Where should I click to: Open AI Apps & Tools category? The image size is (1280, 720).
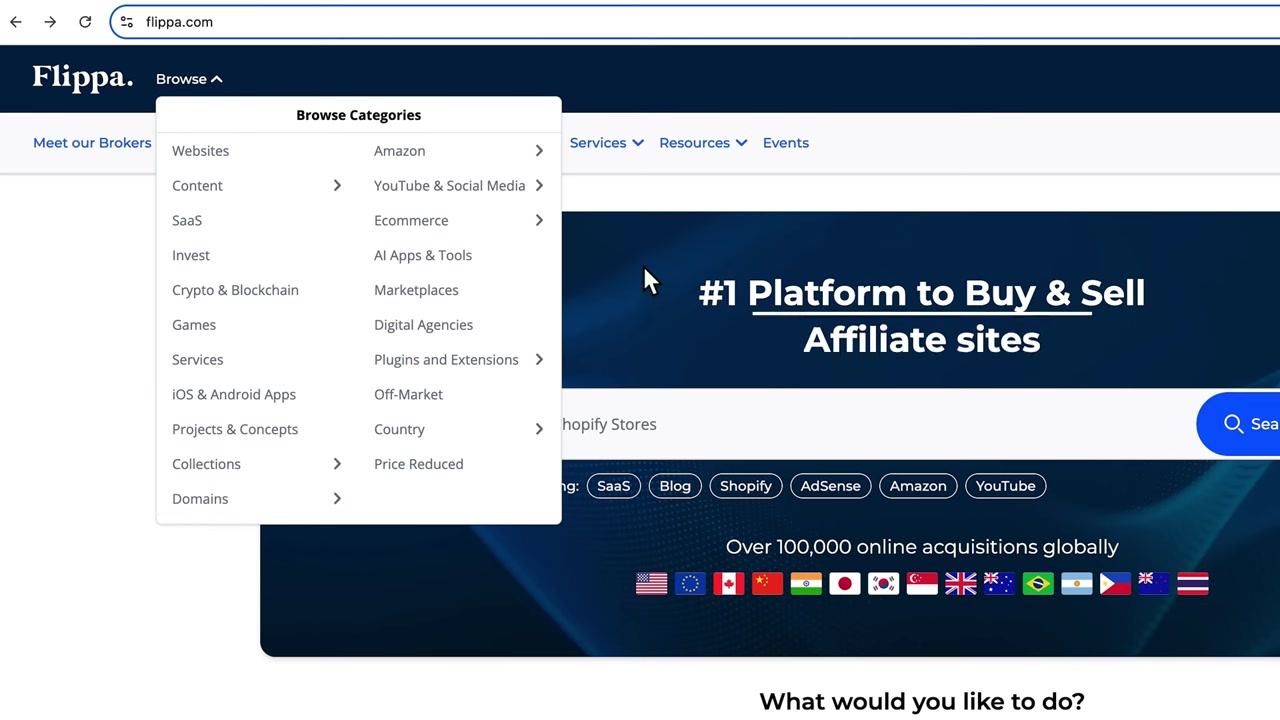click(x=423, y=255)
